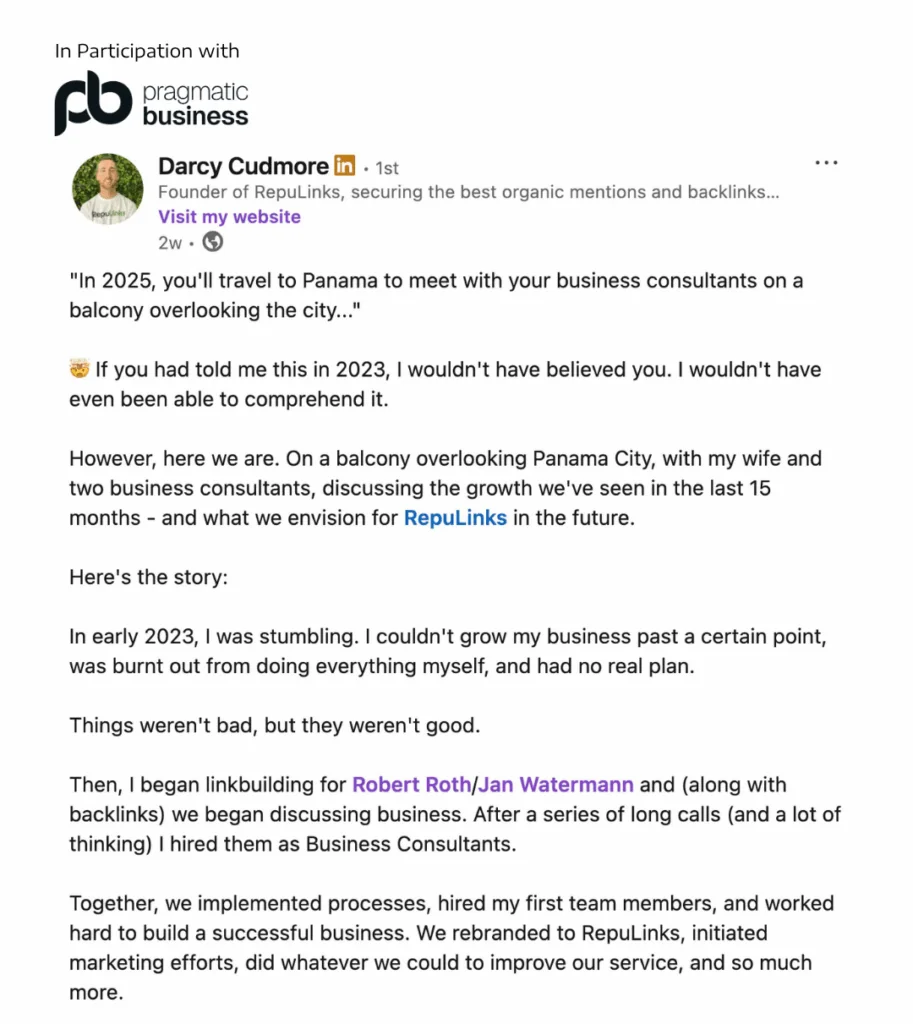Click Darcy Cudmore's circular profile photo
The image size is (913, 1024).
tap(106, 189)
